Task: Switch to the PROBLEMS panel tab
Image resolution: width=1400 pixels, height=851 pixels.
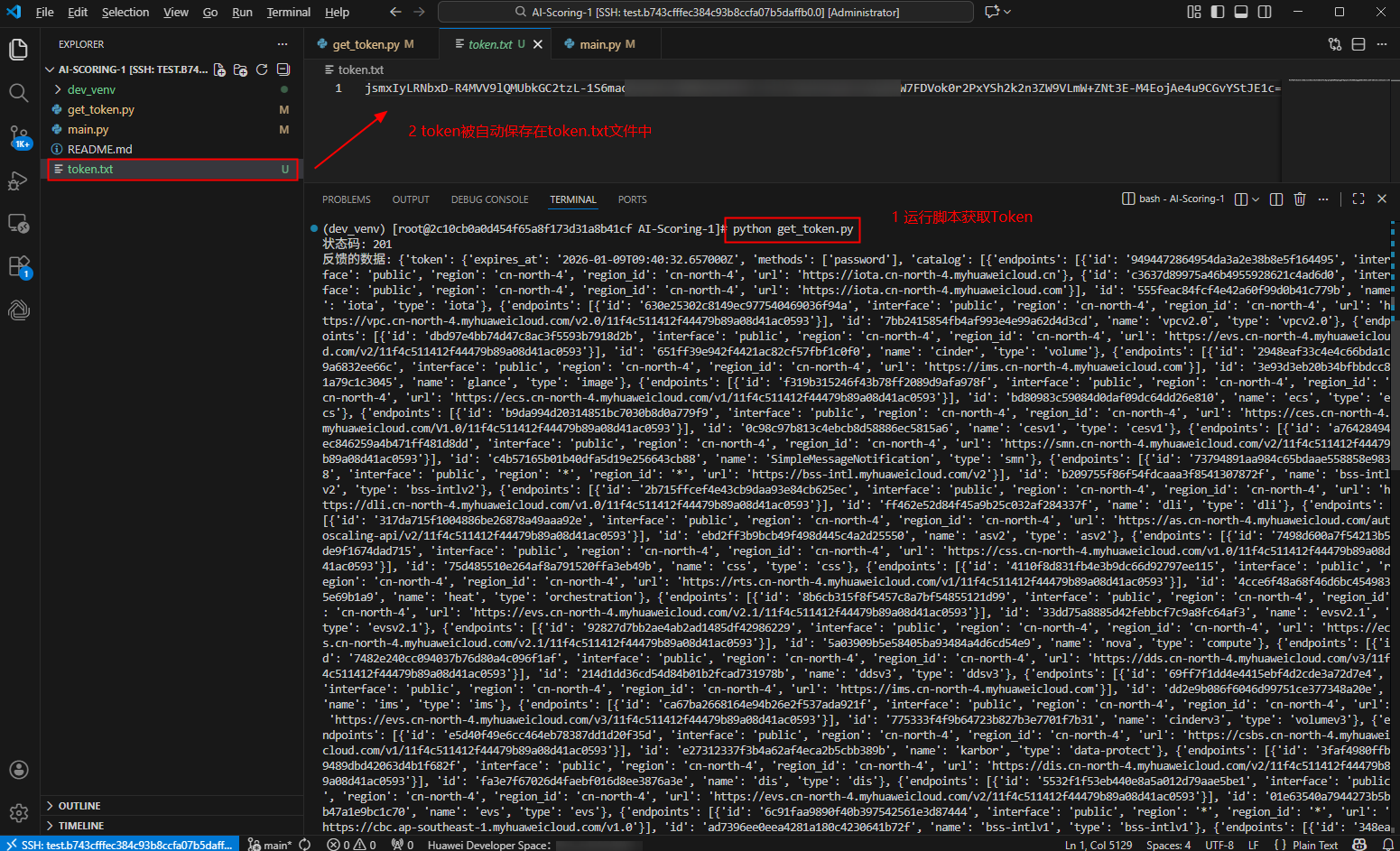Action: 347,199
